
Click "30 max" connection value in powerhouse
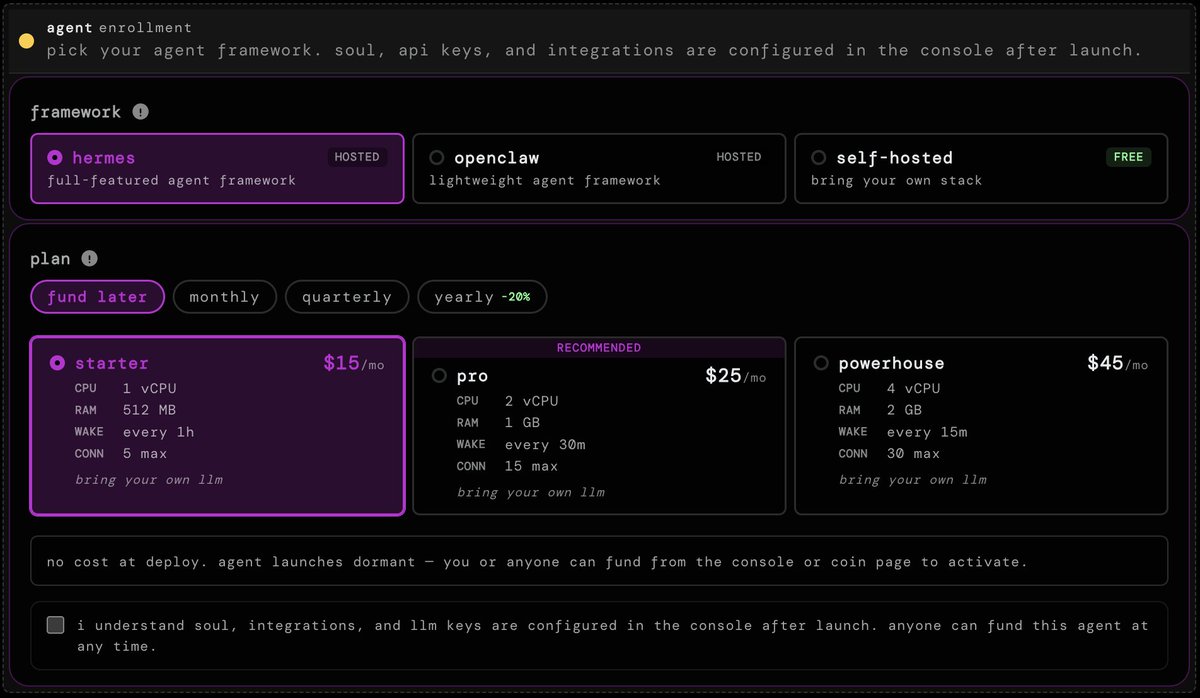coord(913,454)
